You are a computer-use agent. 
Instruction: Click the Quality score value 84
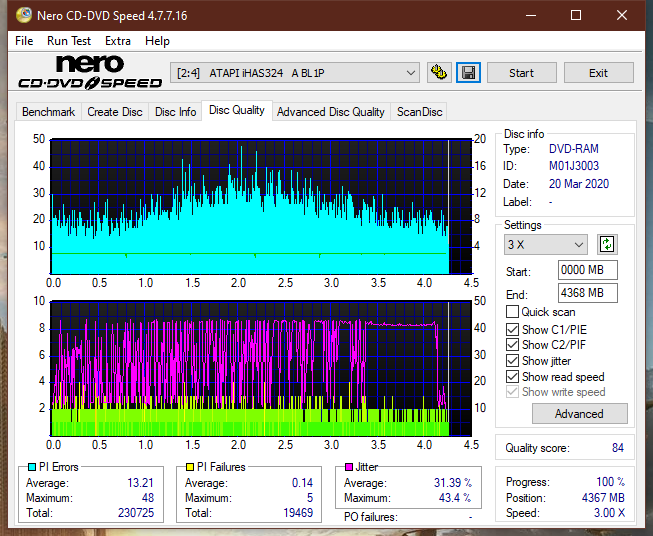618,448
